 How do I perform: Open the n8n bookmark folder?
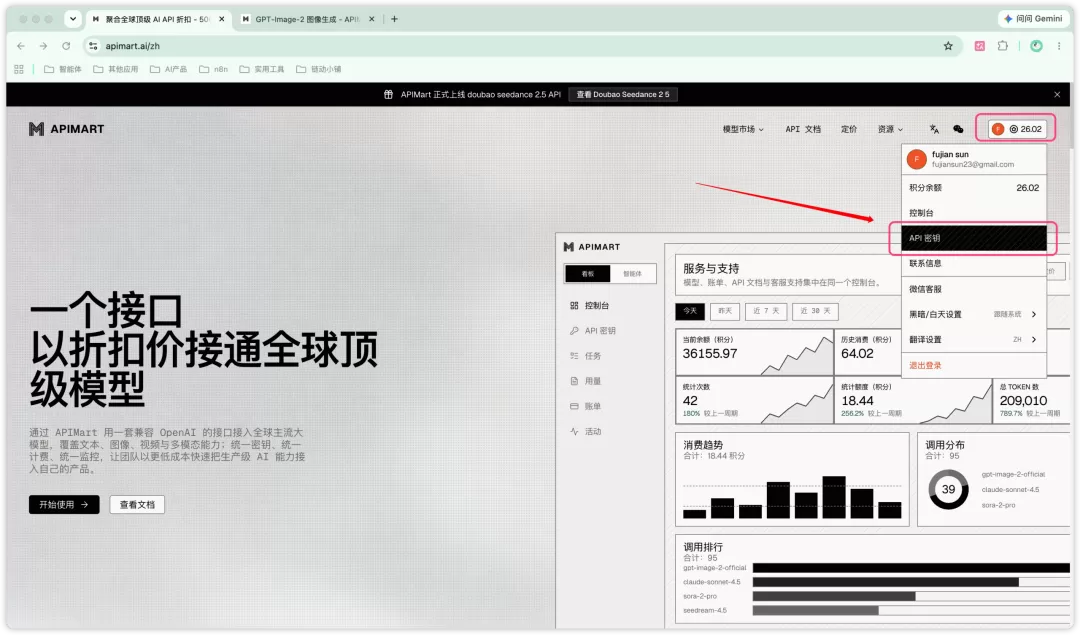point(214,69)
